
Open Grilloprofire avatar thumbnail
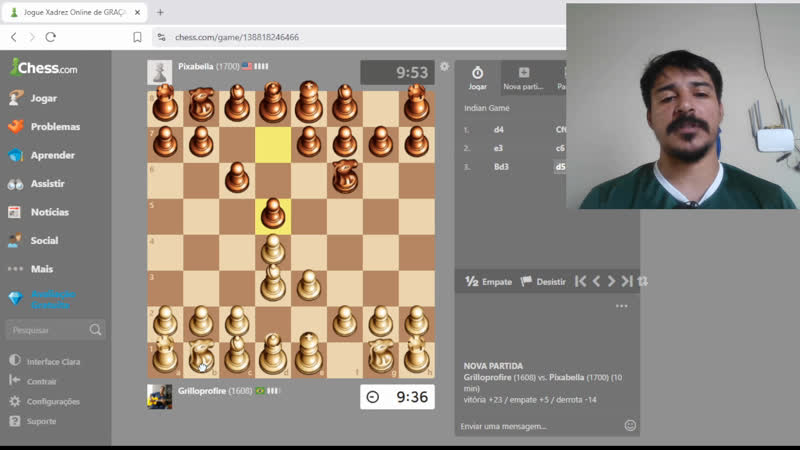coord(160,397)
